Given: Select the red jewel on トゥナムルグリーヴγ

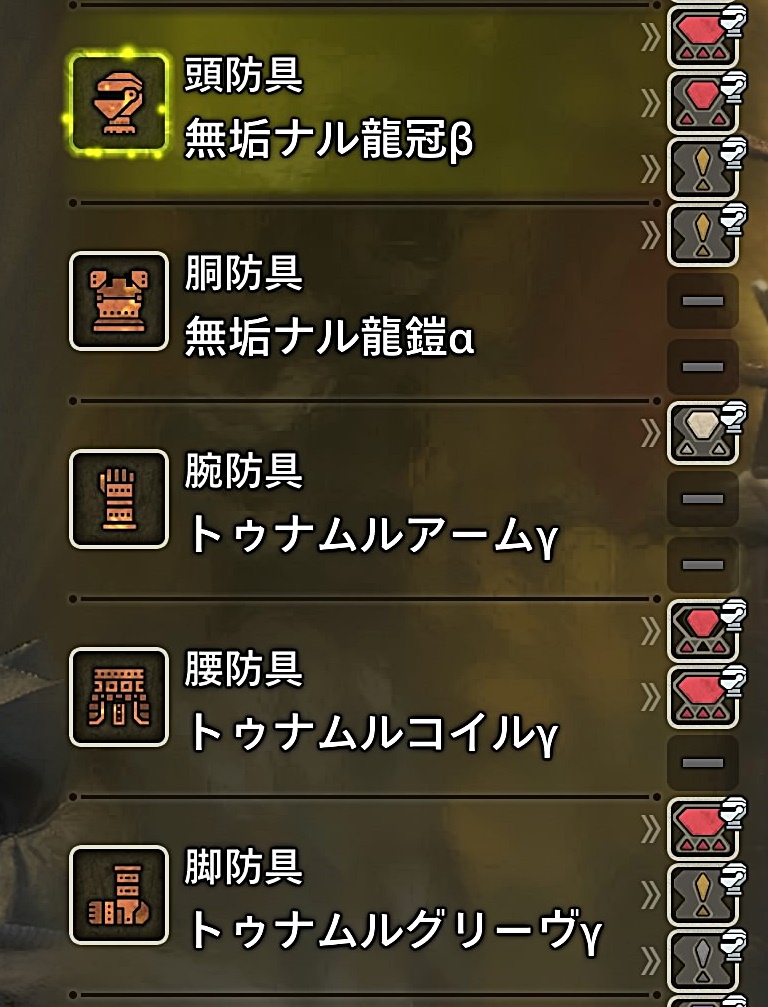Looking at the screenshot, I should [x=704, y=829].
